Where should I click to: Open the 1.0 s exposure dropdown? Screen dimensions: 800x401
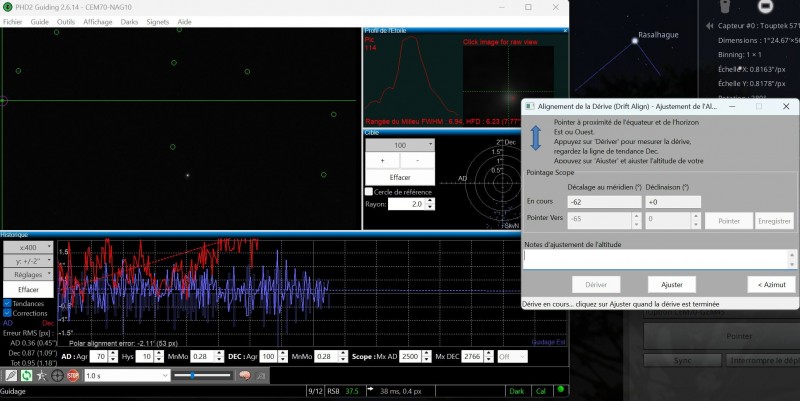point(127,375)
